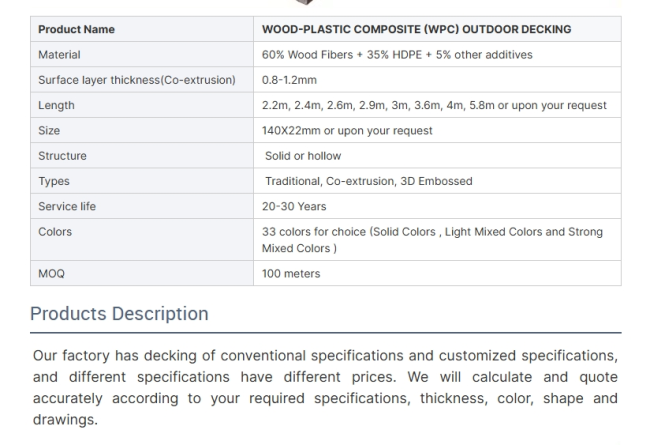Screen dimensions: 650x445
Task: Click the Products Description heading
Action: (119, 314)
